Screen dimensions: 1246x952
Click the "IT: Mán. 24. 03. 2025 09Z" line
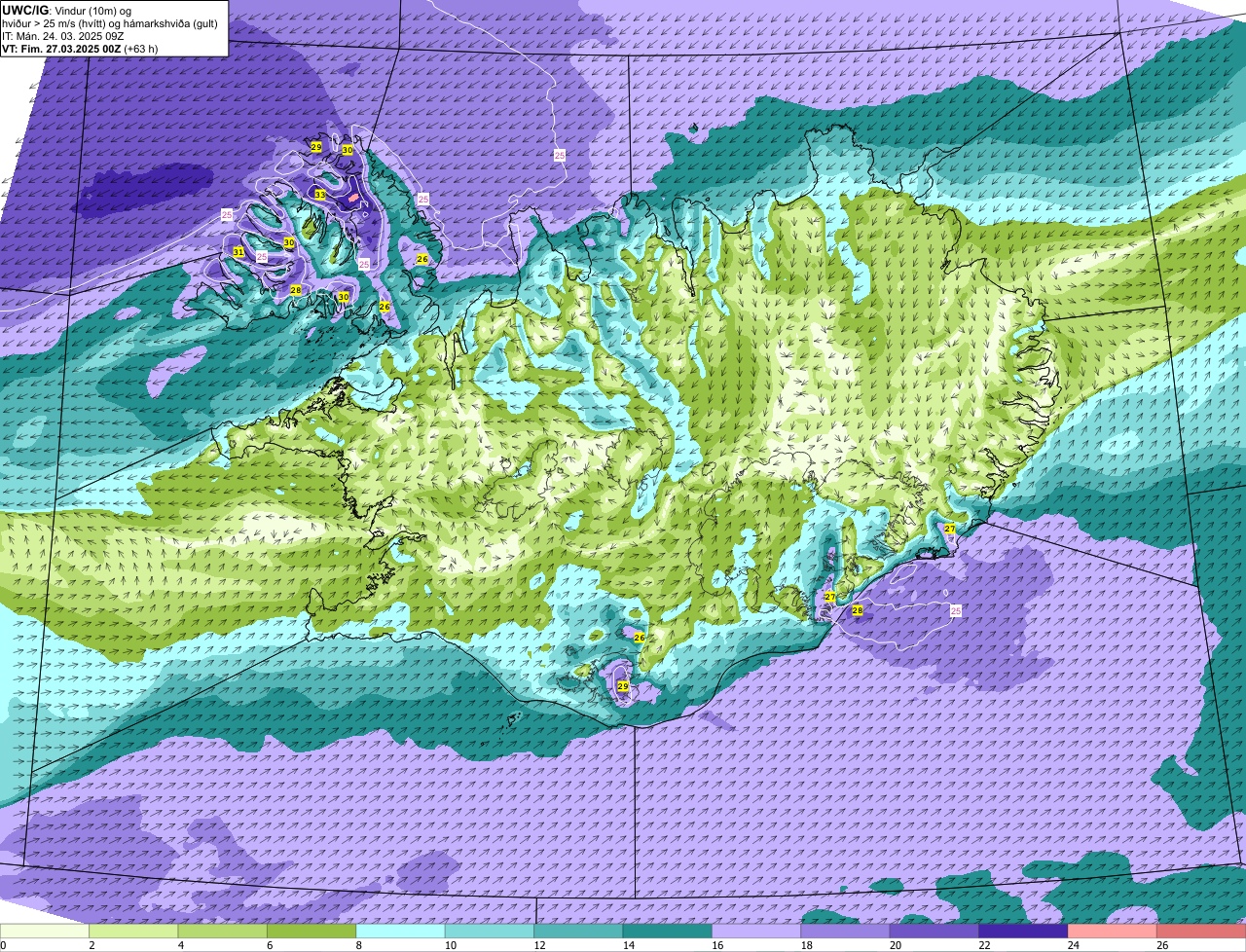pos(62,36)
